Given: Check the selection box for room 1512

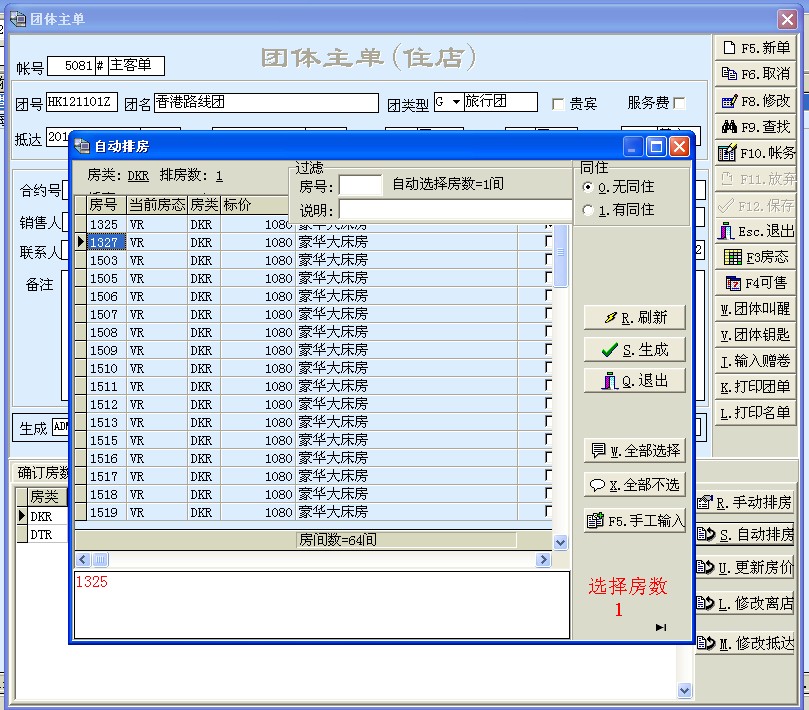Looking at the screenshot, I should pyautogui.click(x=548, y=404).
